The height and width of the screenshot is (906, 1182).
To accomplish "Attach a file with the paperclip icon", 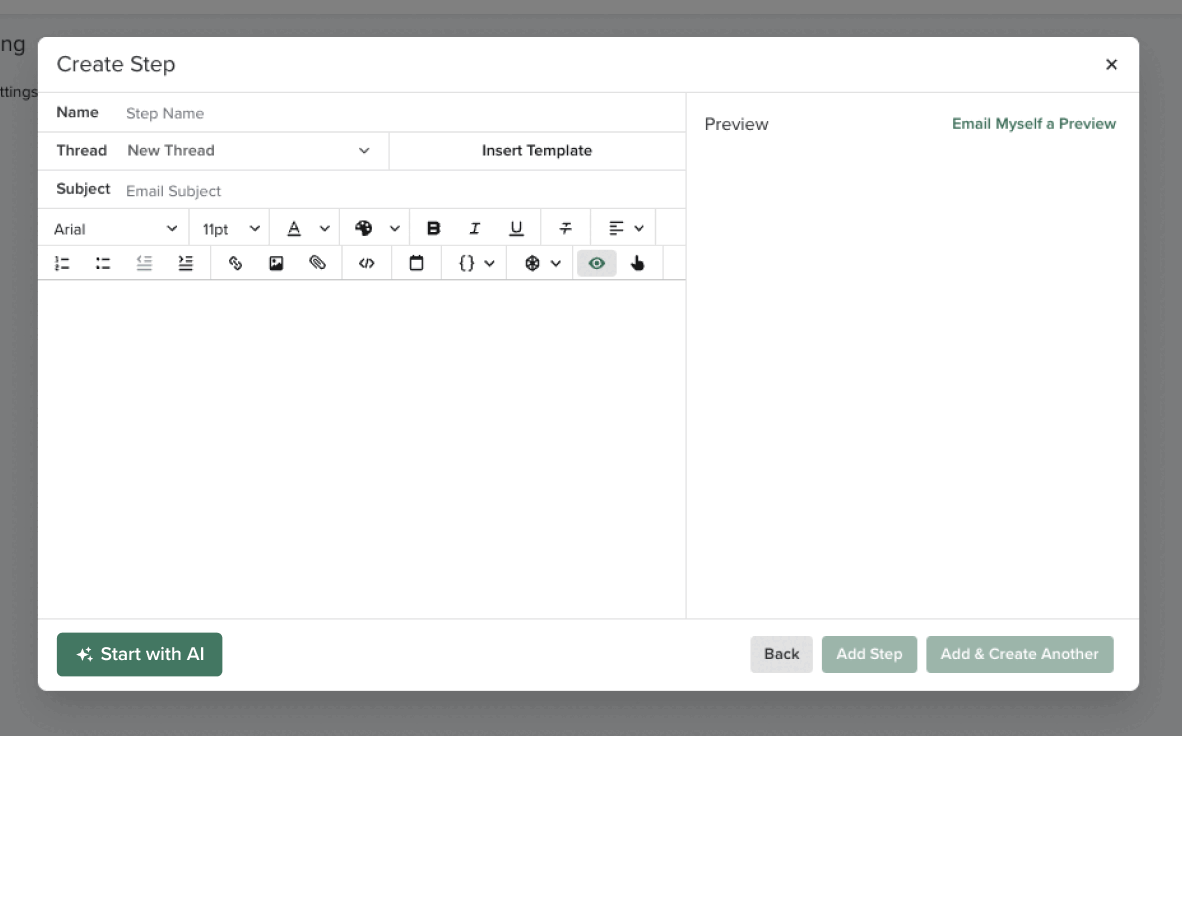I will (x=318, y=263).
